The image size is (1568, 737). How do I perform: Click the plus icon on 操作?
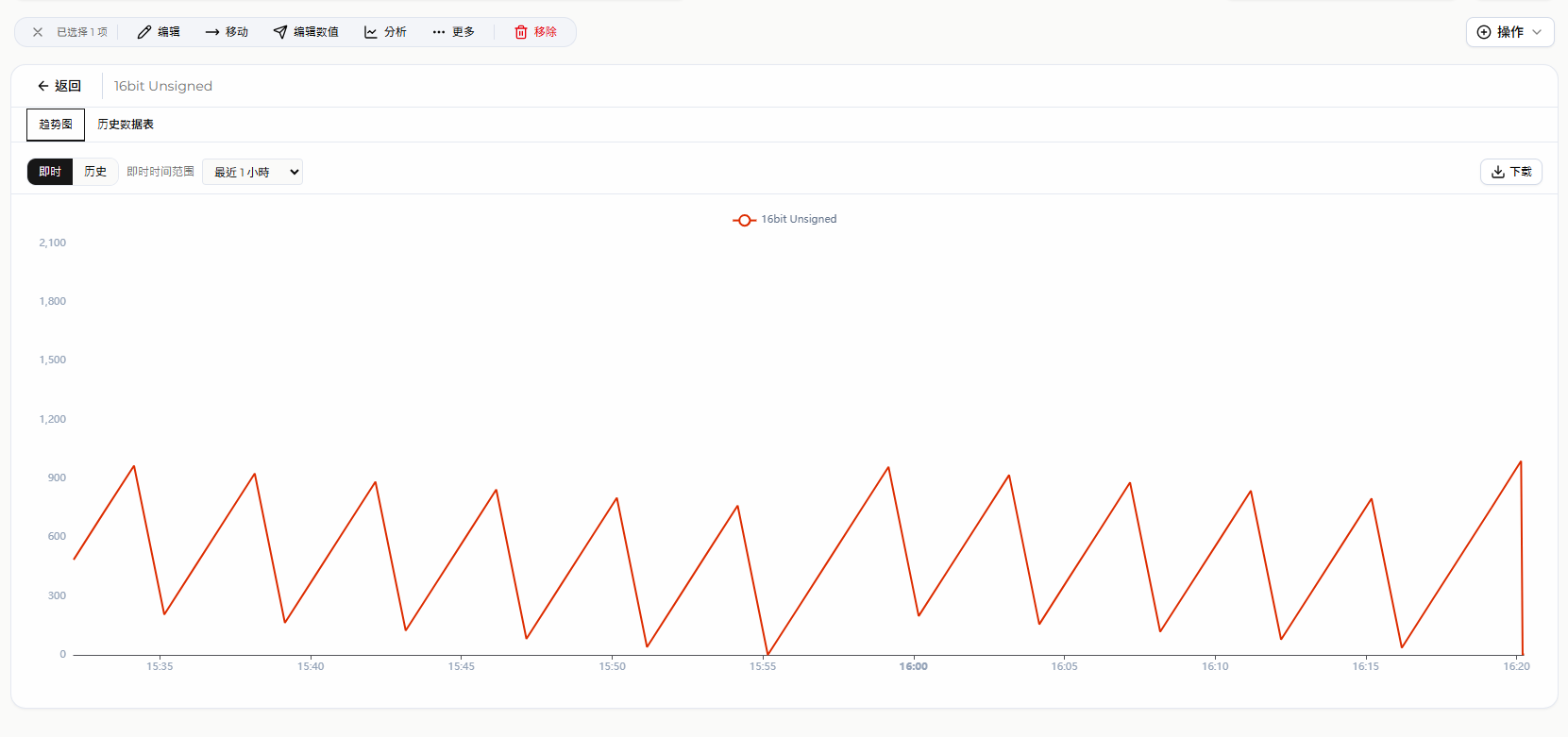(1484, 32)
